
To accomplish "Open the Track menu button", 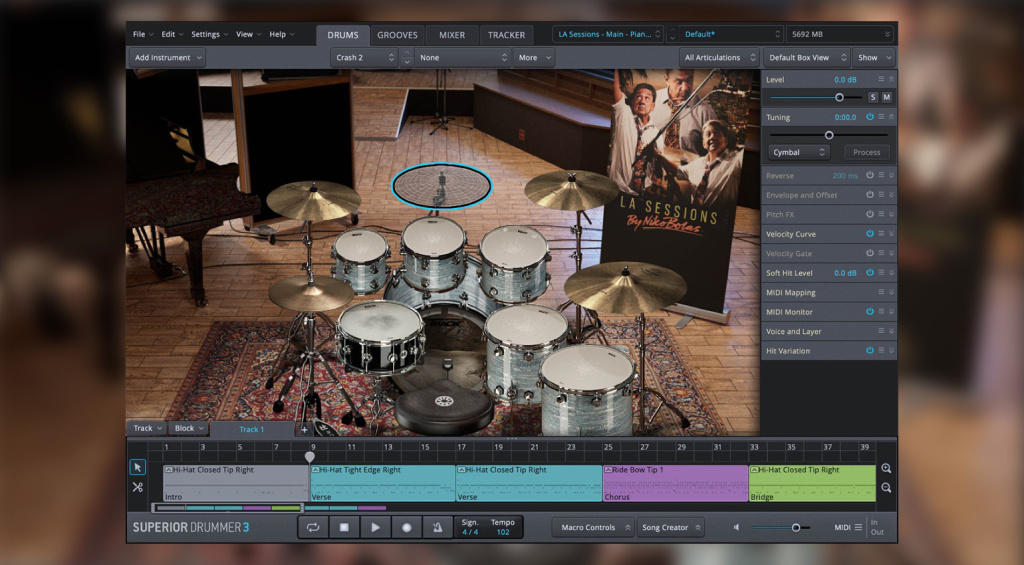I will pos(148,428).
